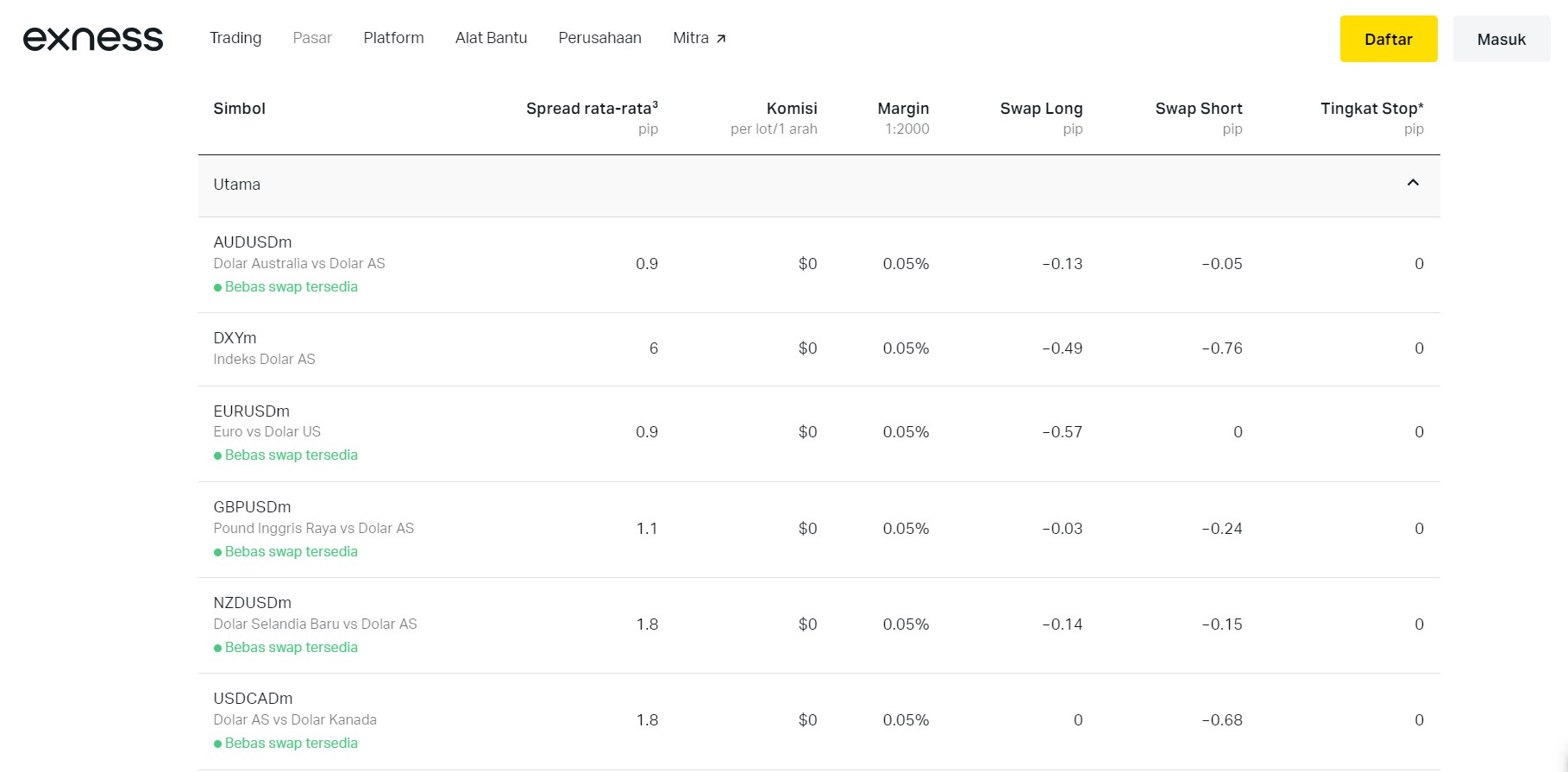The width and height of the screenshot is (1568, 772).
Task: Select the USDCADm symbol
Action: (x=253, y=699)
